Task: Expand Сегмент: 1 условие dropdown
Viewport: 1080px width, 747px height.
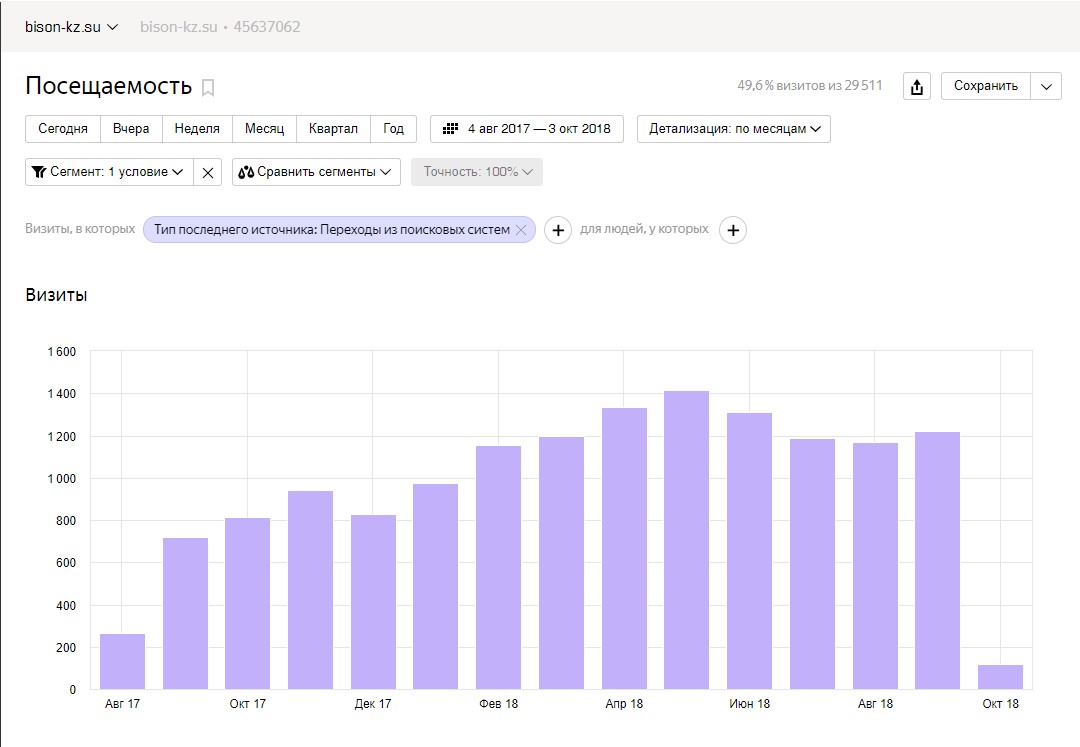Action: [x=109, y=172]
